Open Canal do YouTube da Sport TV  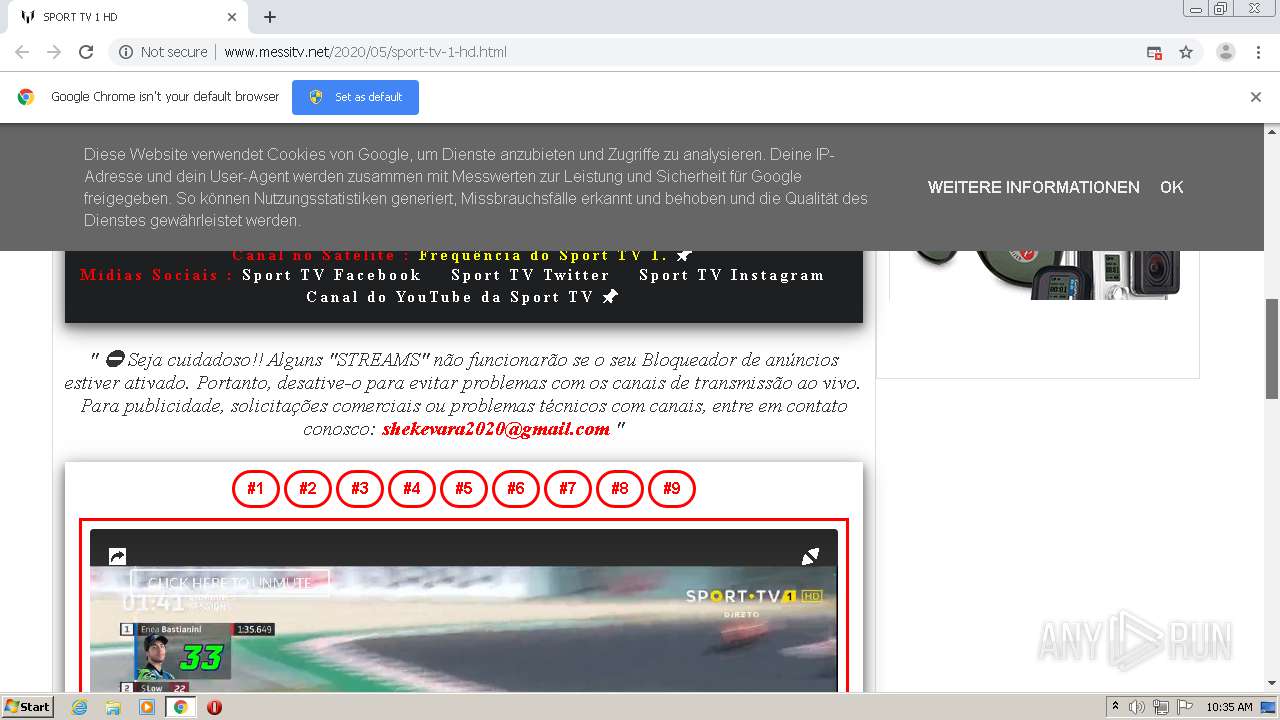point(450,297)
